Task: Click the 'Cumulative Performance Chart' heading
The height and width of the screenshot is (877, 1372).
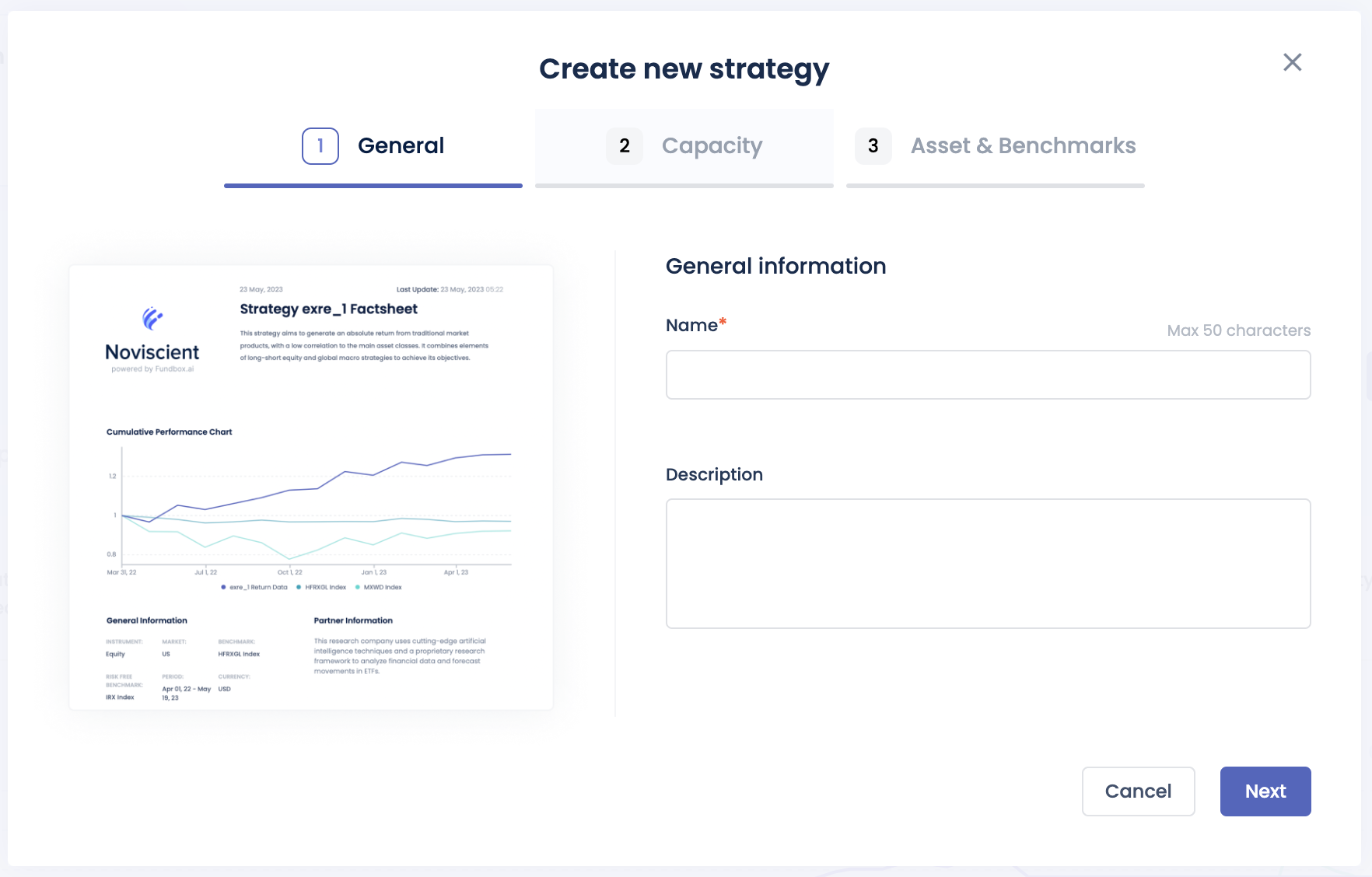Action: (x=169, y=432)
